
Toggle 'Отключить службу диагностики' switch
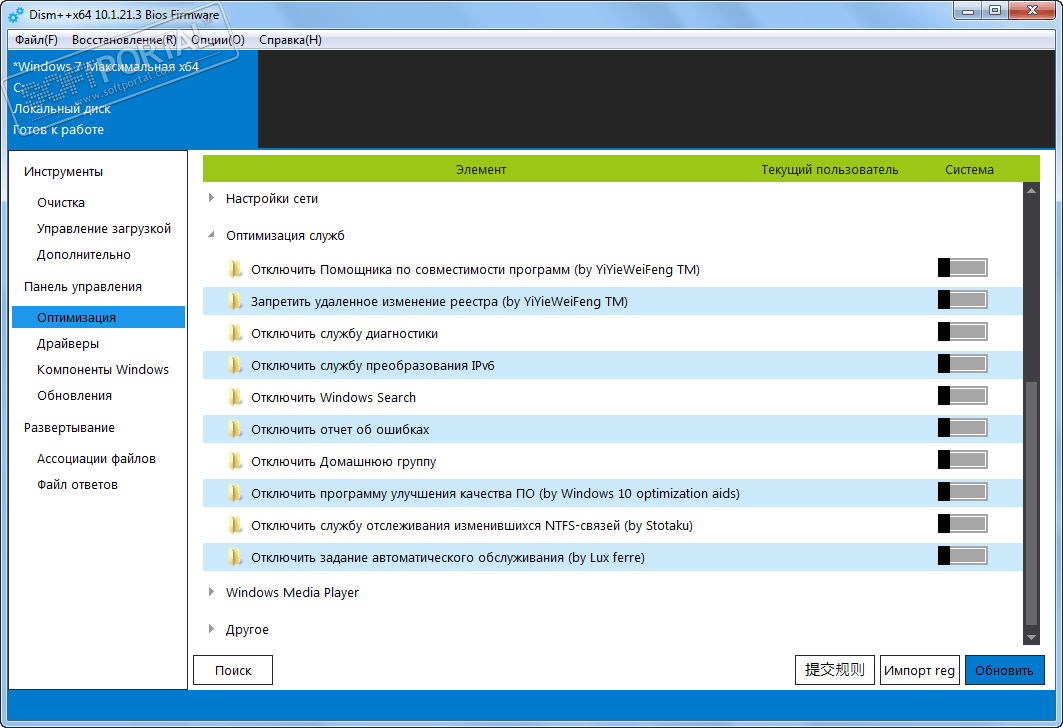(963, 331)
